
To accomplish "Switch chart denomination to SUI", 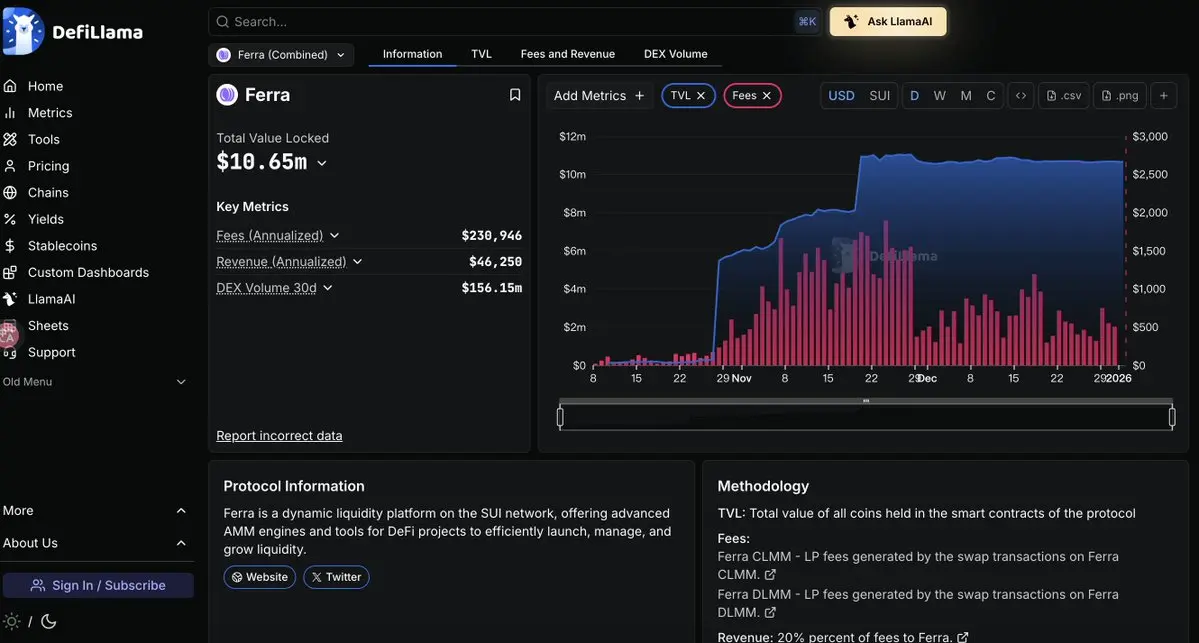I will coord(879,96).
